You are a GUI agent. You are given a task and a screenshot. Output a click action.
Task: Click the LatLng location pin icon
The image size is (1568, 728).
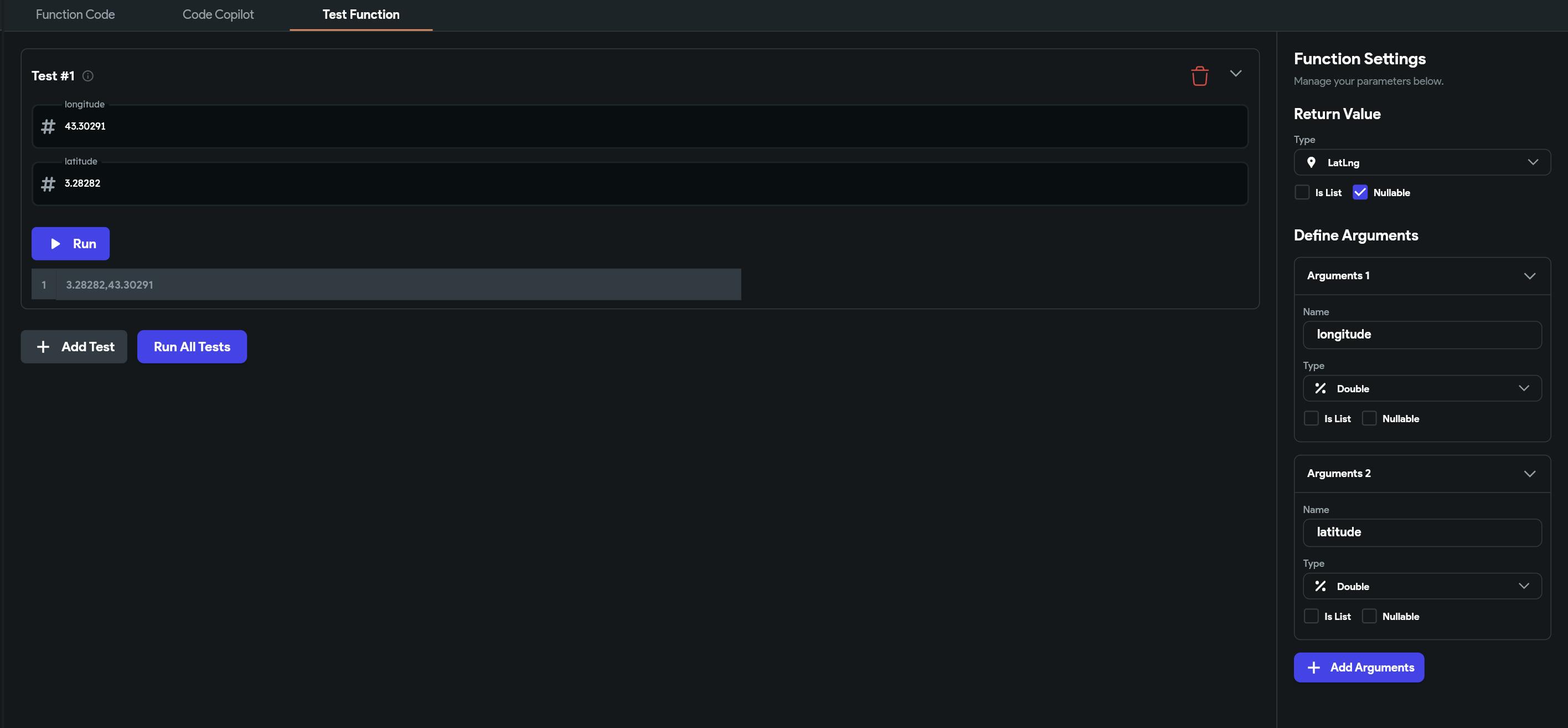[x=1311, y=163]
